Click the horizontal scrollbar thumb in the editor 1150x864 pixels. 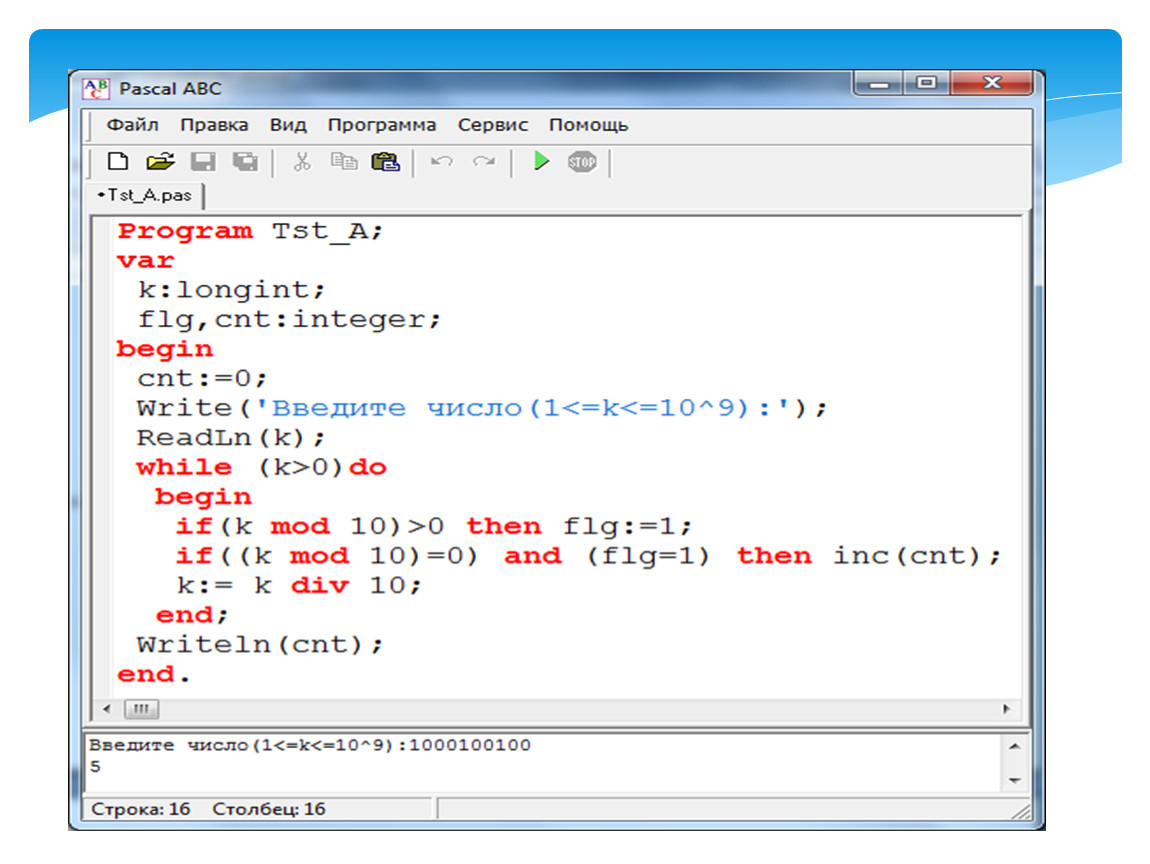(x=142, y=709)
